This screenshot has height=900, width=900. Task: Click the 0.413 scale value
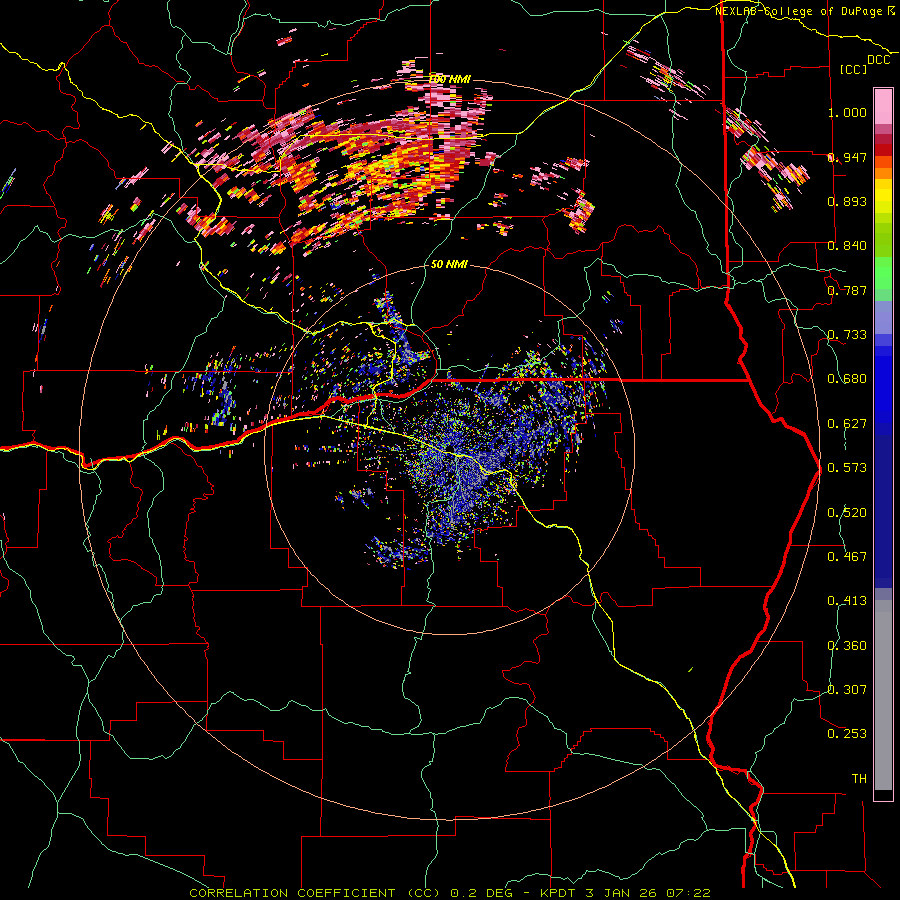pos(847,601)
